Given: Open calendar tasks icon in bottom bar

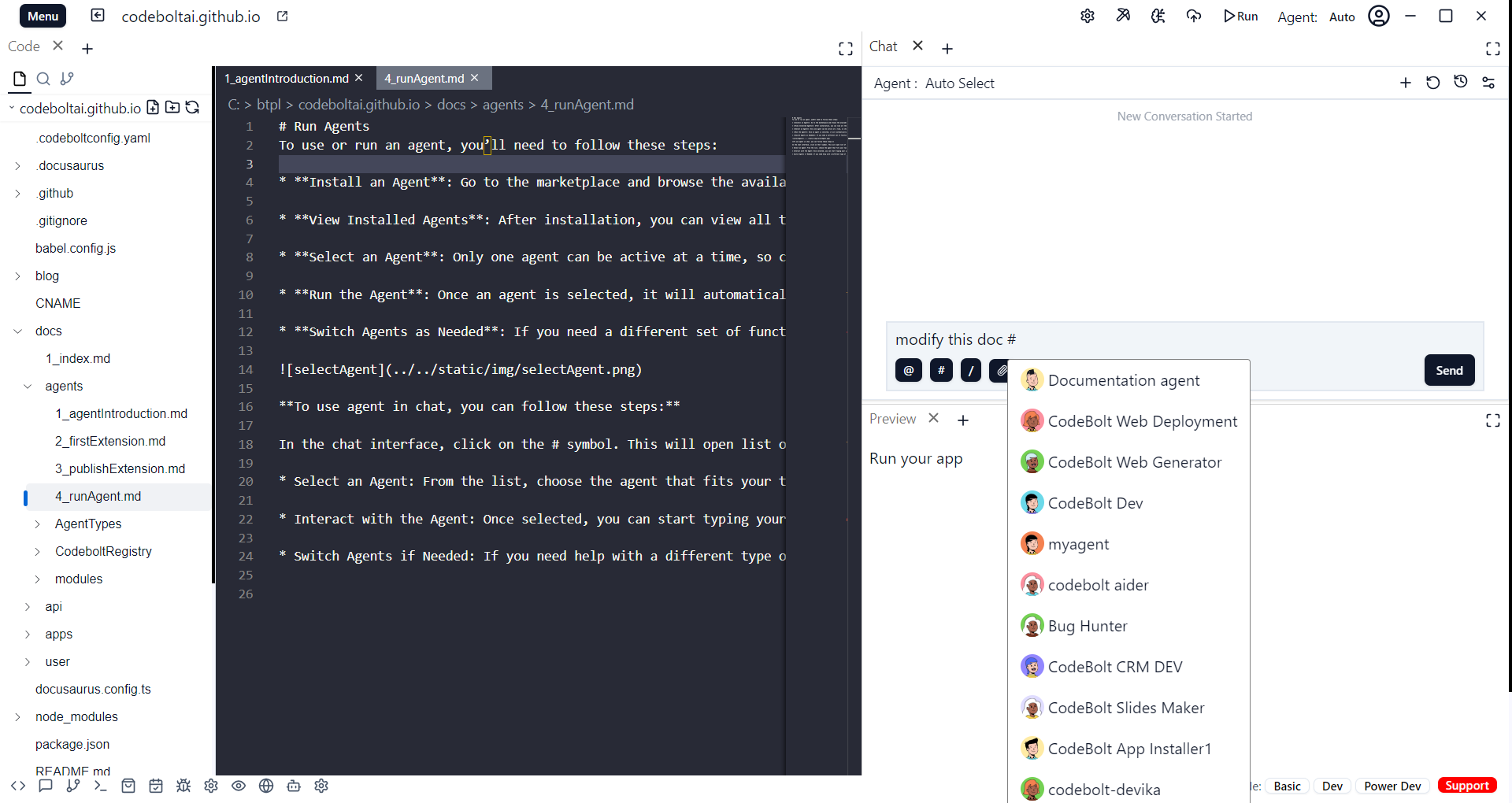Looking at the screenshot, I should click(x=156, y=786).
